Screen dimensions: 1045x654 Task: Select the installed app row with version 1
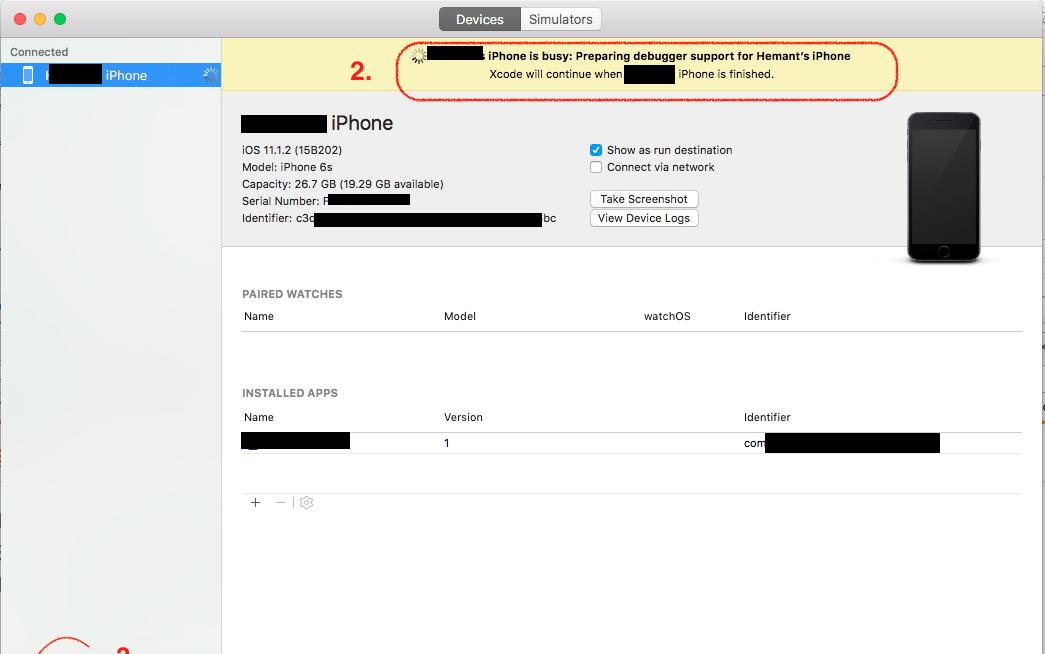click(631, 443)
